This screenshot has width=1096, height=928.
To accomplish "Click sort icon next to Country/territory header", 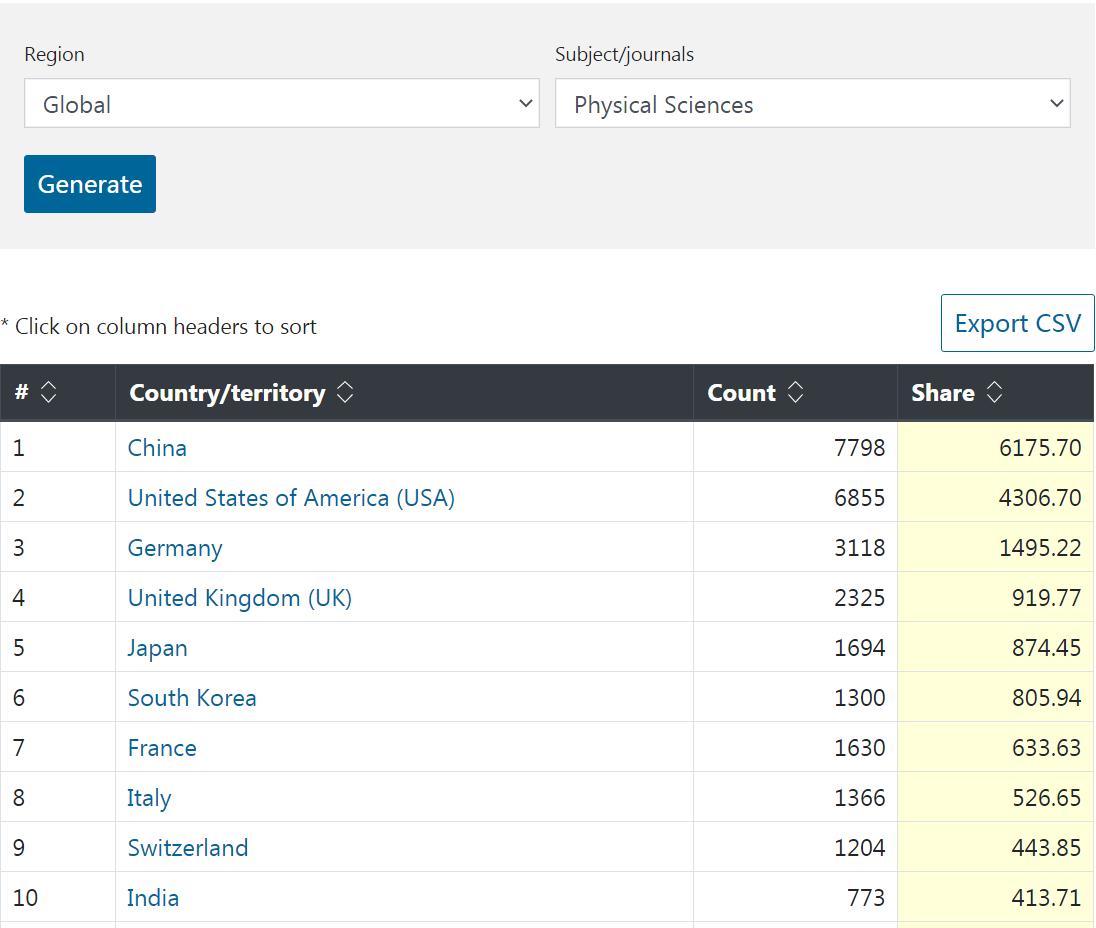I will pos(344,394).
